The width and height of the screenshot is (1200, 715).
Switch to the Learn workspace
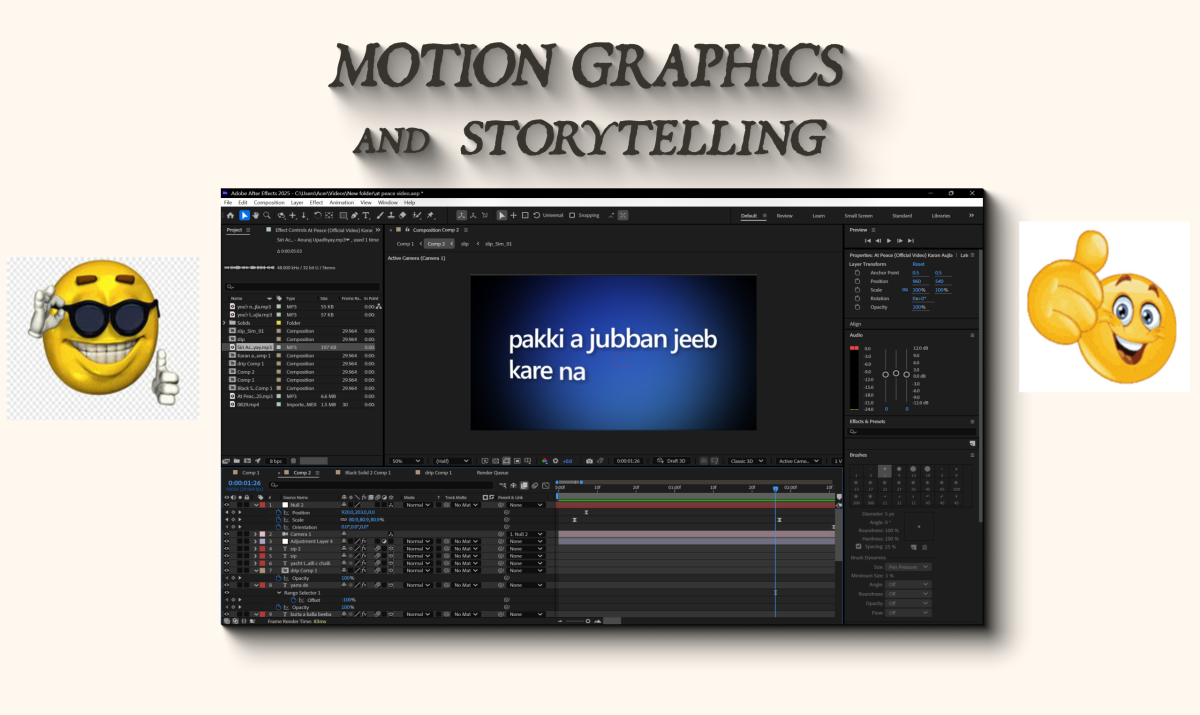818,215
